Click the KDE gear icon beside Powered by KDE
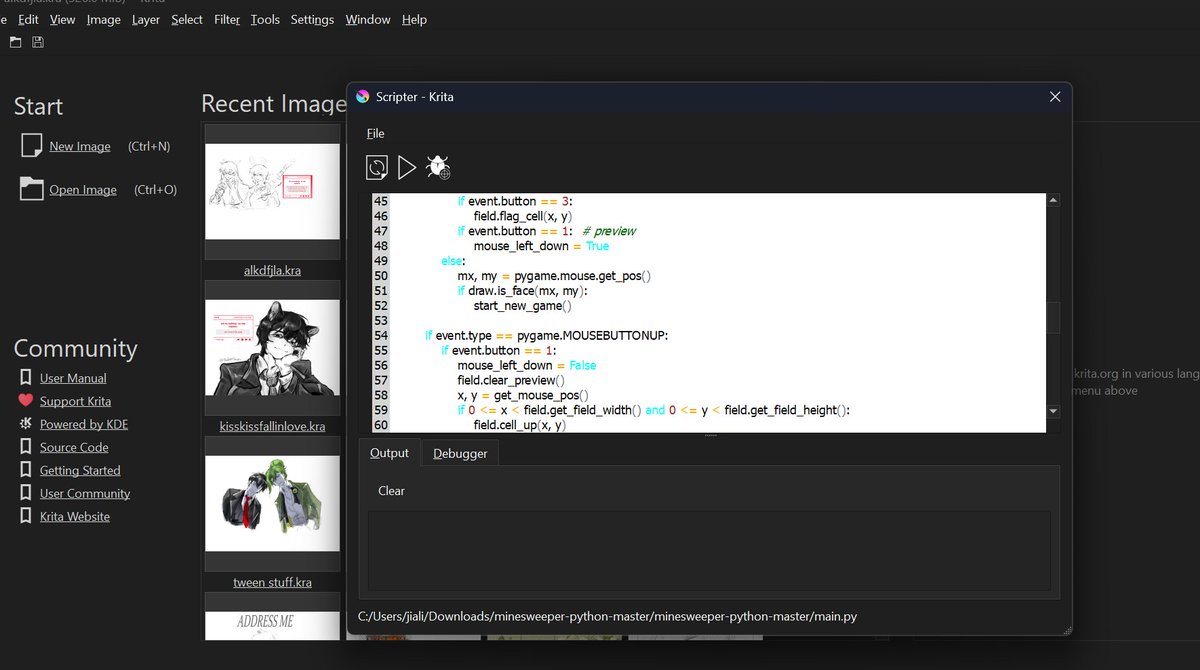Viewport: 1200px width, 670px height. point(26,424)
